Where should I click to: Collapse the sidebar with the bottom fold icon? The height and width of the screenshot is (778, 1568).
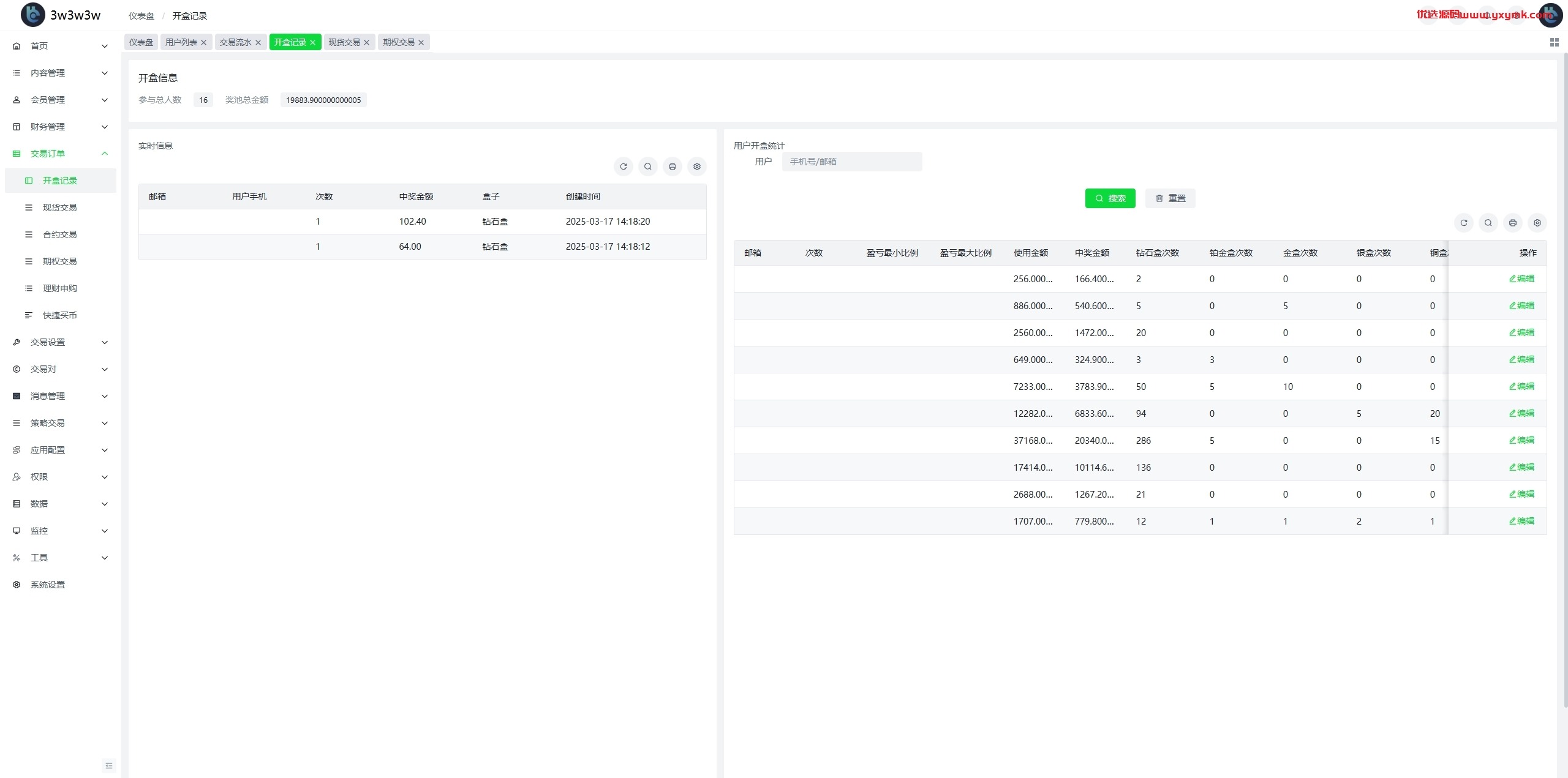[x=109, y=766]
